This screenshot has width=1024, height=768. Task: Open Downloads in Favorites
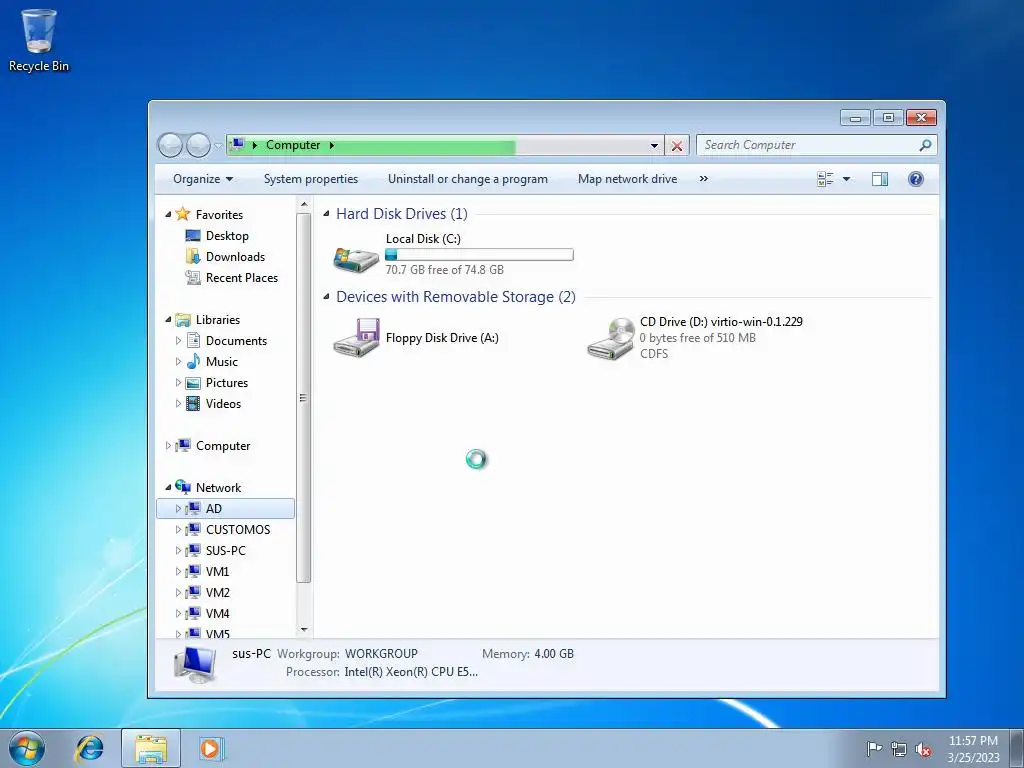coord(235,257)
